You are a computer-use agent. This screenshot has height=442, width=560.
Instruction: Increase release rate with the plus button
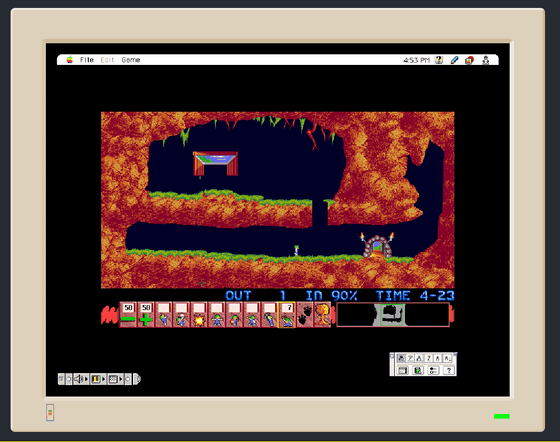point(146,315)
